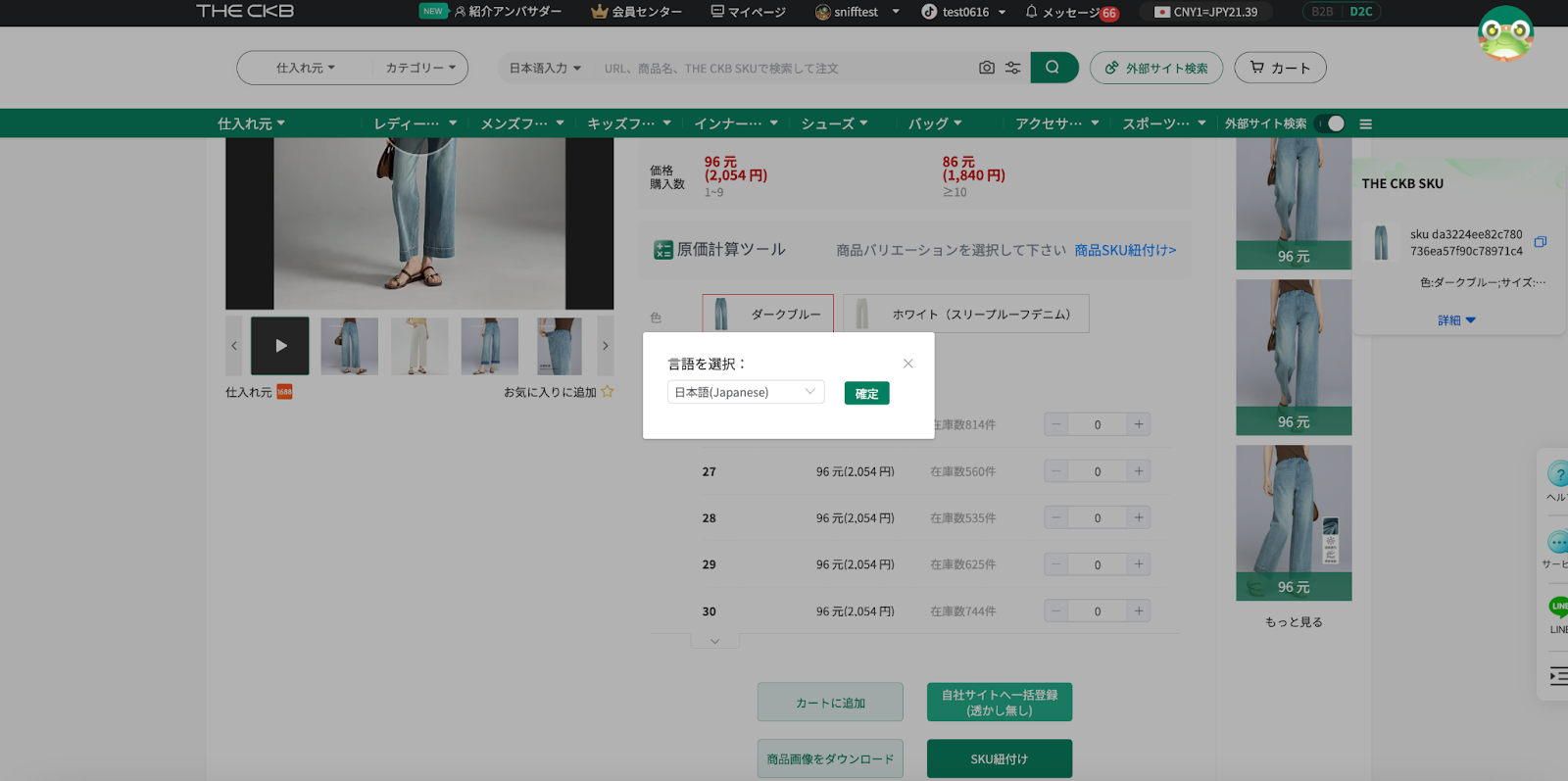Open the アクセサ… menu
Screen dimensions: 1568x781
click(x=1057, y=123)
